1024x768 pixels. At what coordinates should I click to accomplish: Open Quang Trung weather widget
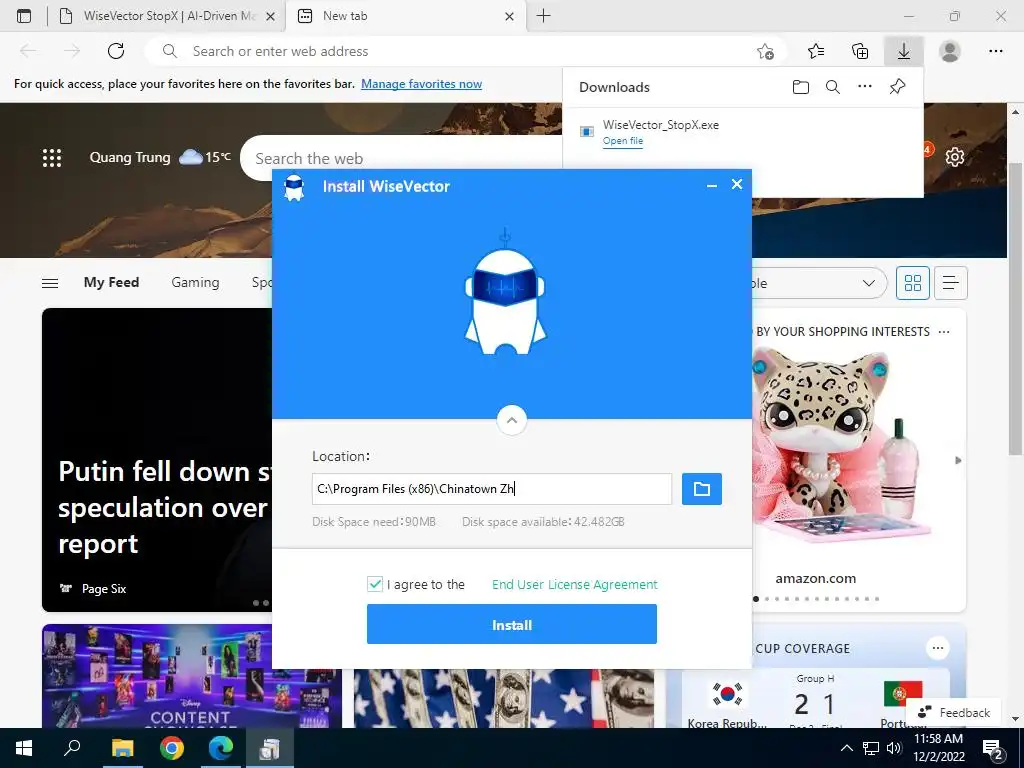(160, 157)
